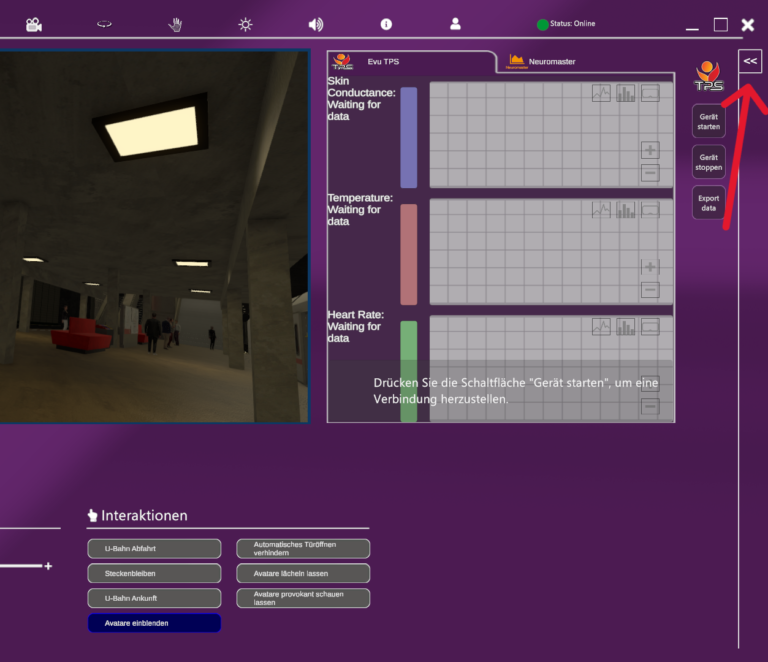768x662 pixels.
Task: Select line chart view for Heart Rate
Action: (x=601, y=327)
